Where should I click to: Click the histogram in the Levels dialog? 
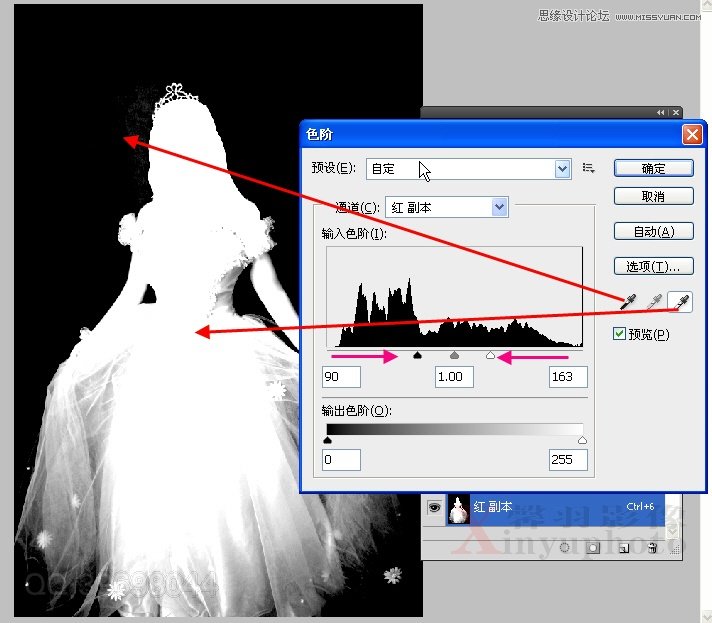tap(455, 297)
